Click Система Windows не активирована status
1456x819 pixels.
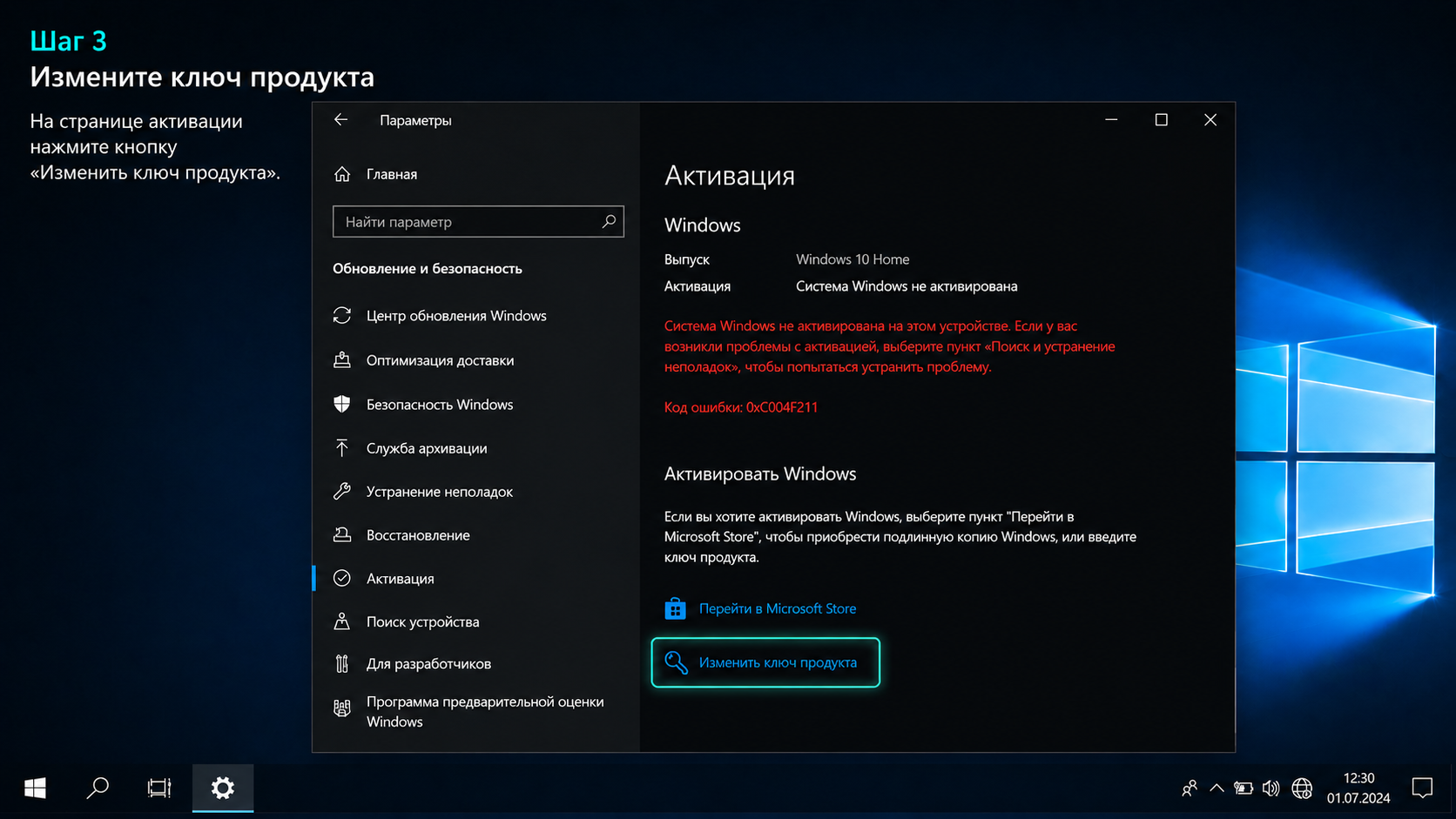907,286
